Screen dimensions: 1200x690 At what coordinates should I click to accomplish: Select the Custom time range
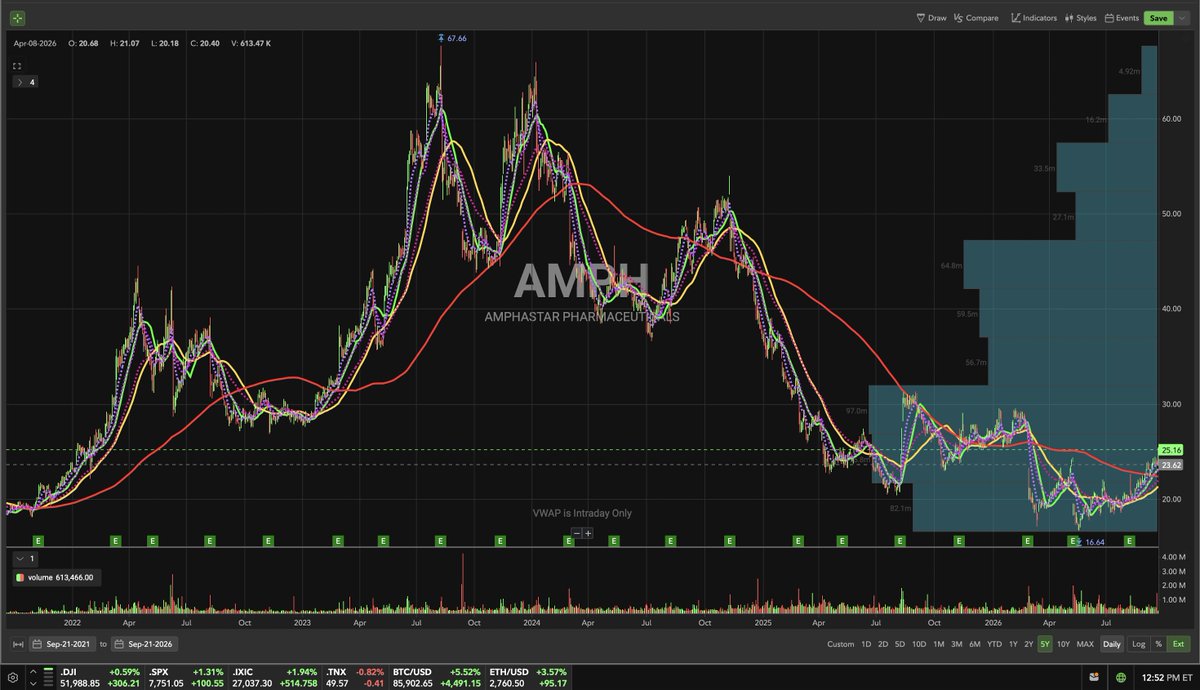coord(841,644)
